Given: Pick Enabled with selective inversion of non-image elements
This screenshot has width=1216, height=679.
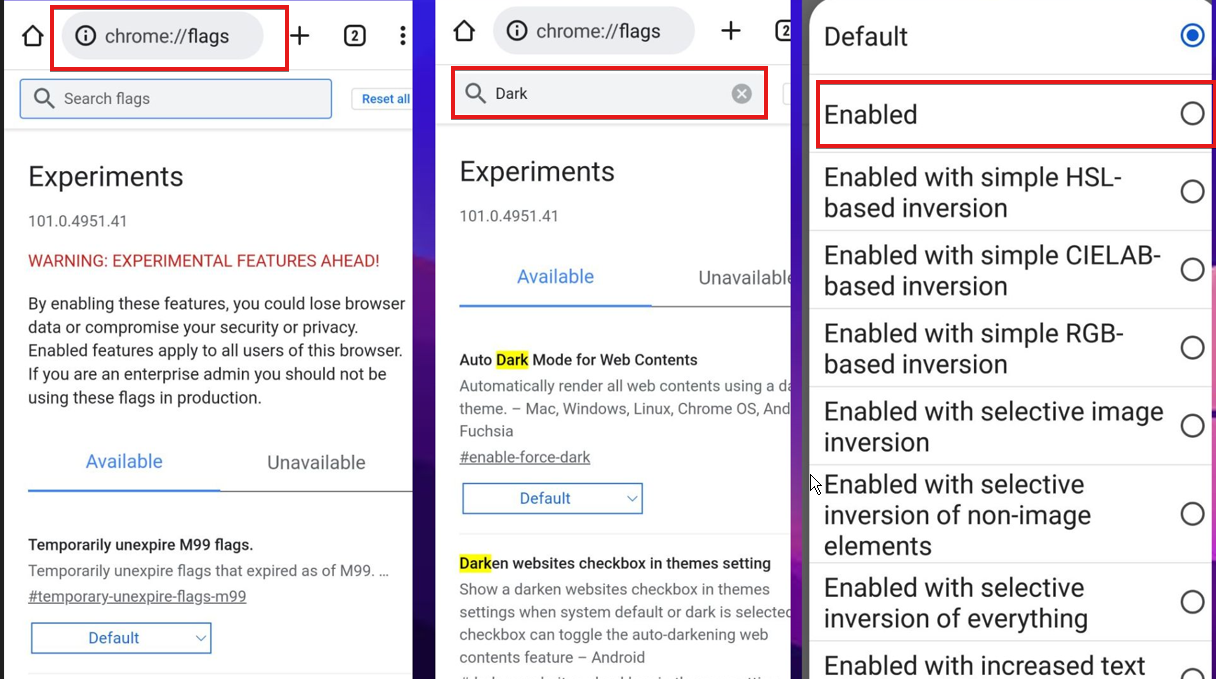Looking at the screenshot, I should pyautogui.click(x=1192, y=514).
